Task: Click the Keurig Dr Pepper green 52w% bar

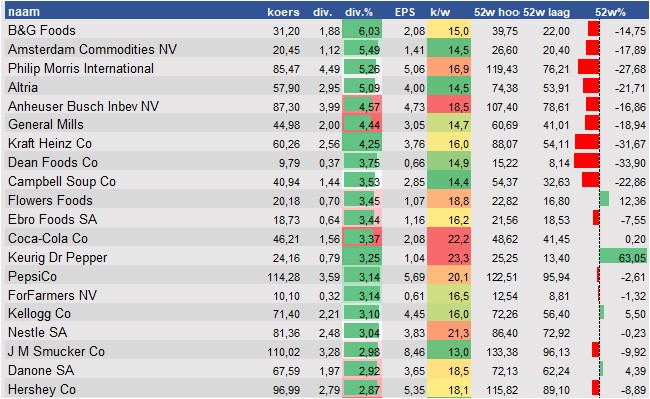Action: [x=623, y=257]
